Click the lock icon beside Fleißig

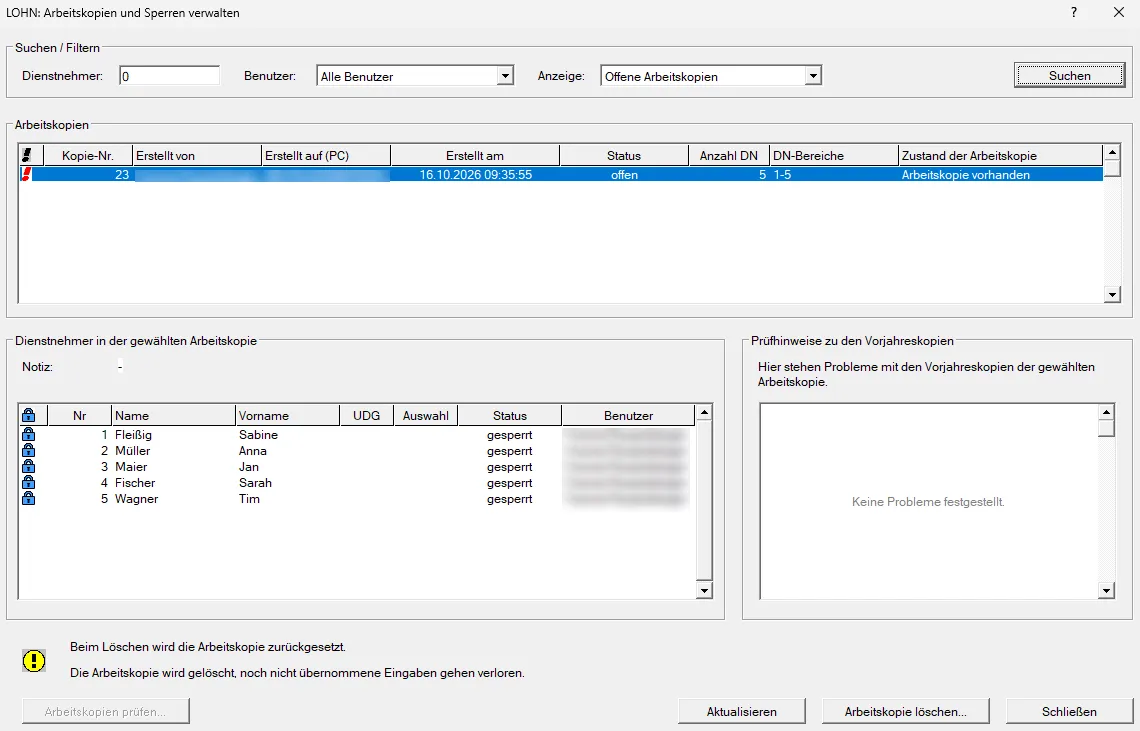[28, 434]
